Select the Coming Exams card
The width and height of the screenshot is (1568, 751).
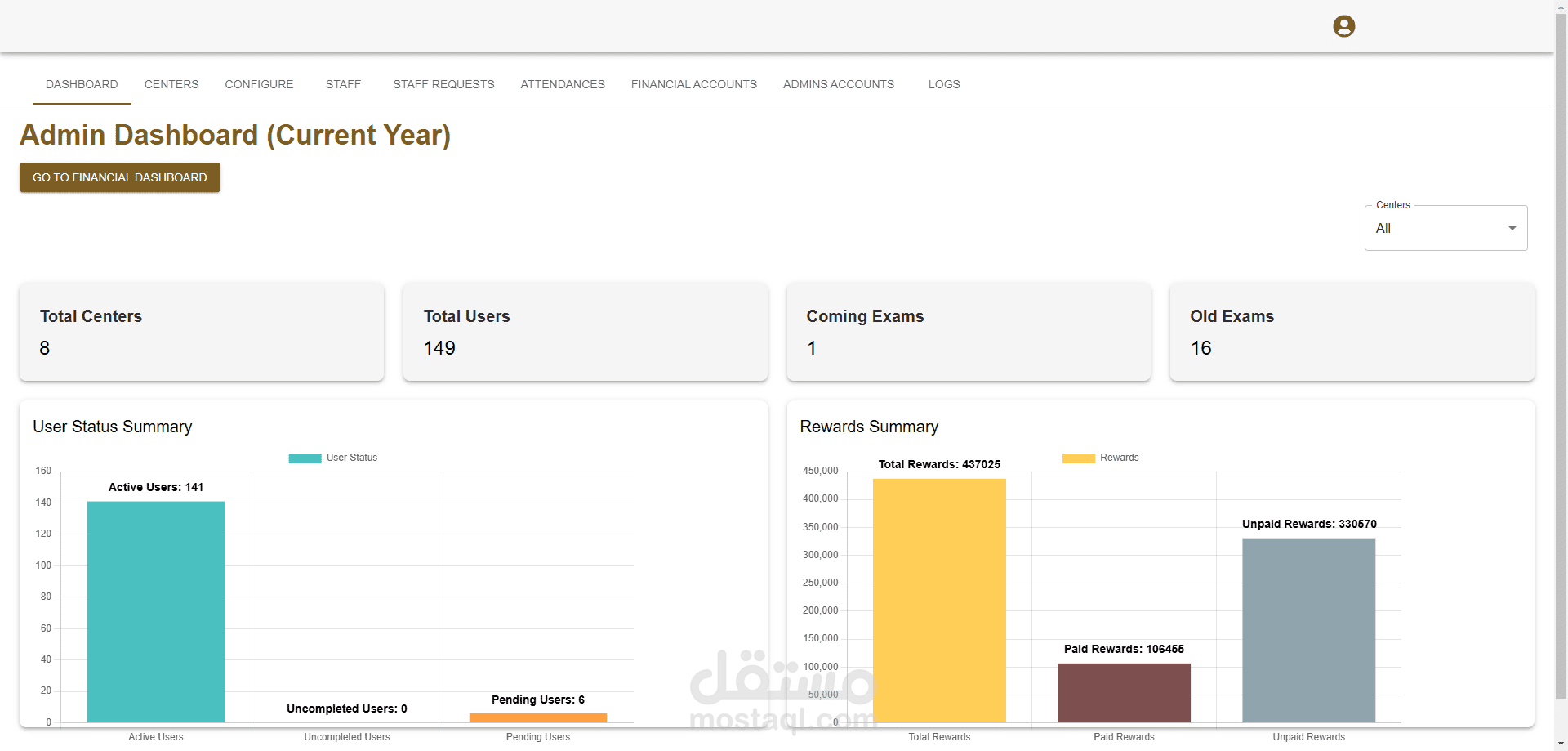click(969, 332)
